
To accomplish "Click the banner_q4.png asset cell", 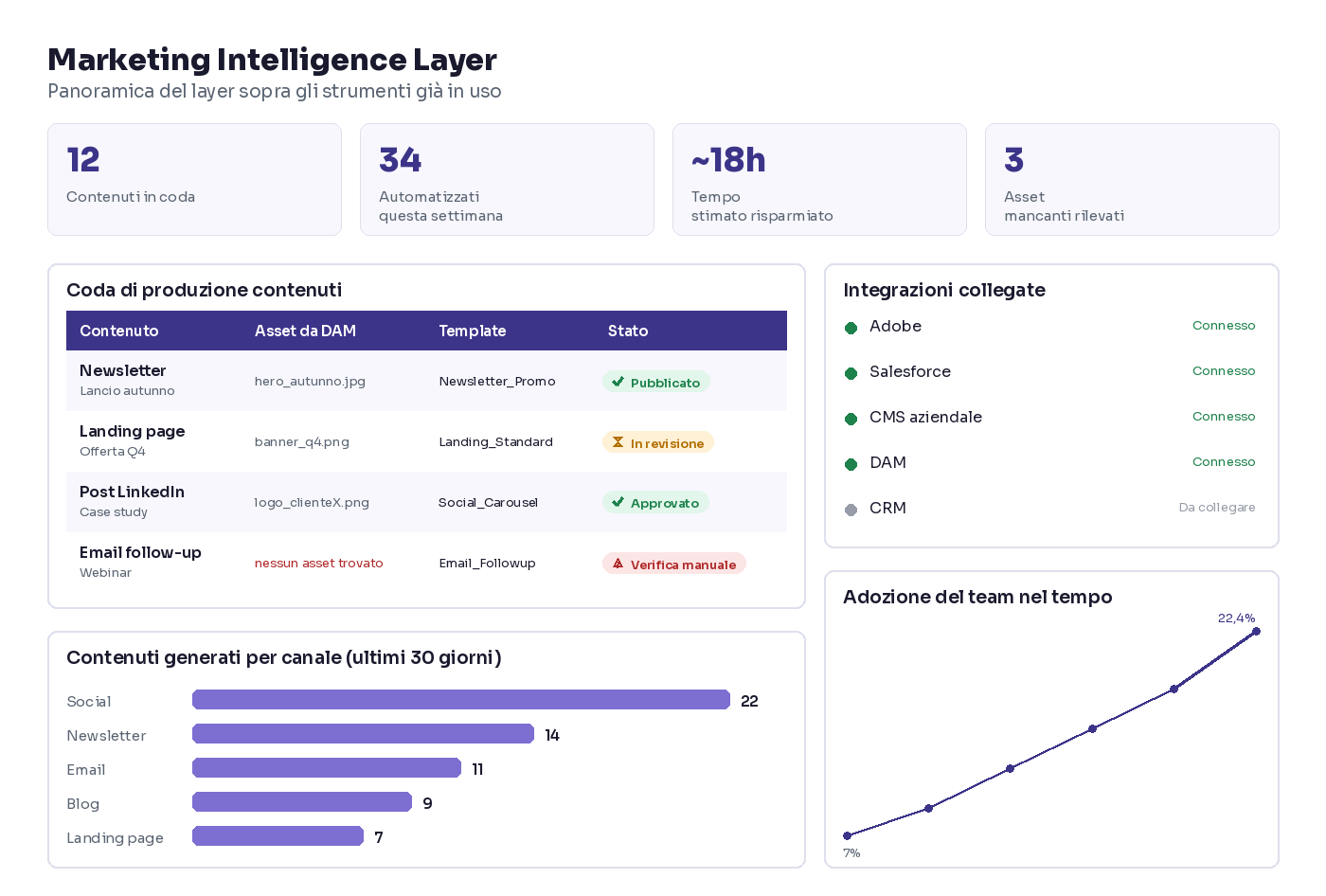I will pyautogui.click(x=302, y=442).
